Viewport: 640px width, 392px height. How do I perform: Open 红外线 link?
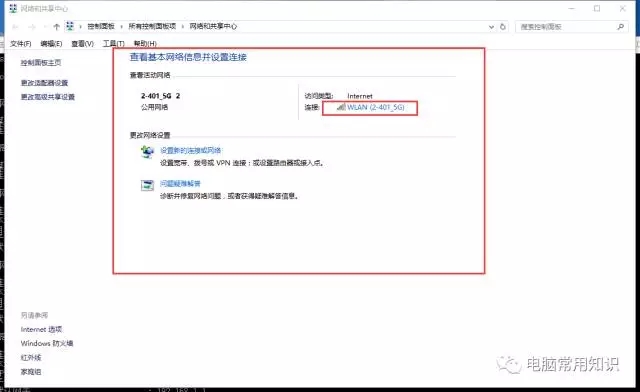pos(31,357)
